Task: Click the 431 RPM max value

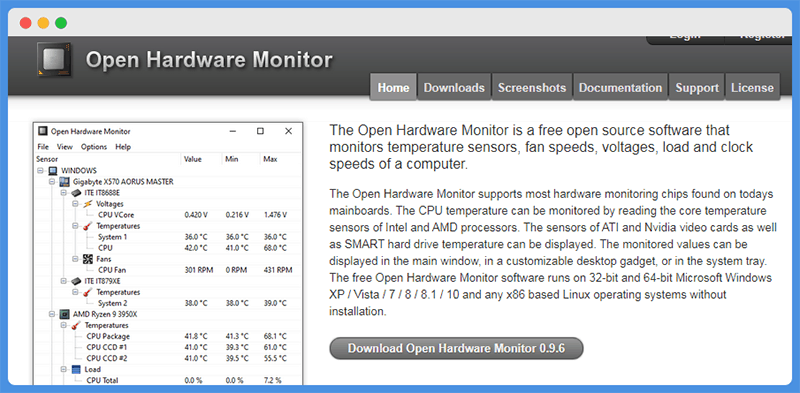Action: point(278,270)
